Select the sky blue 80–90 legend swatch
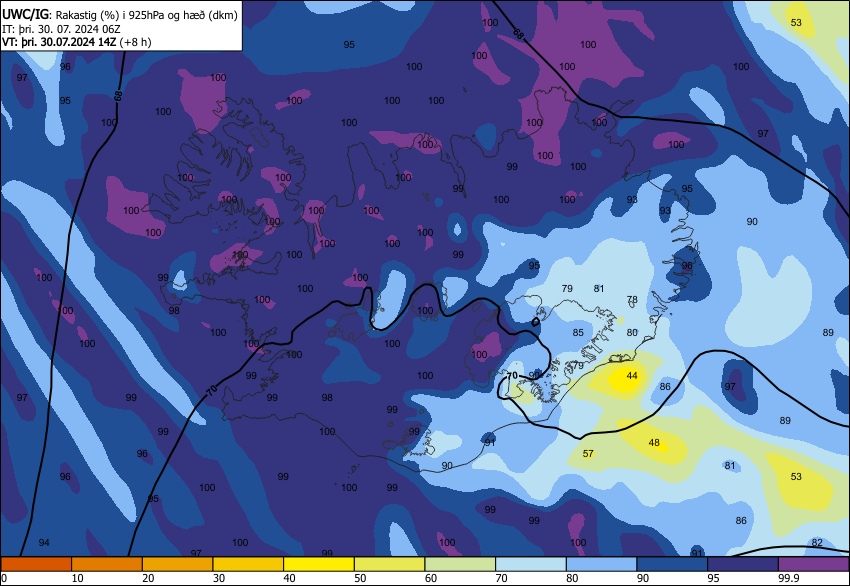This screenshot has width=850, height=586. (602, 564)
